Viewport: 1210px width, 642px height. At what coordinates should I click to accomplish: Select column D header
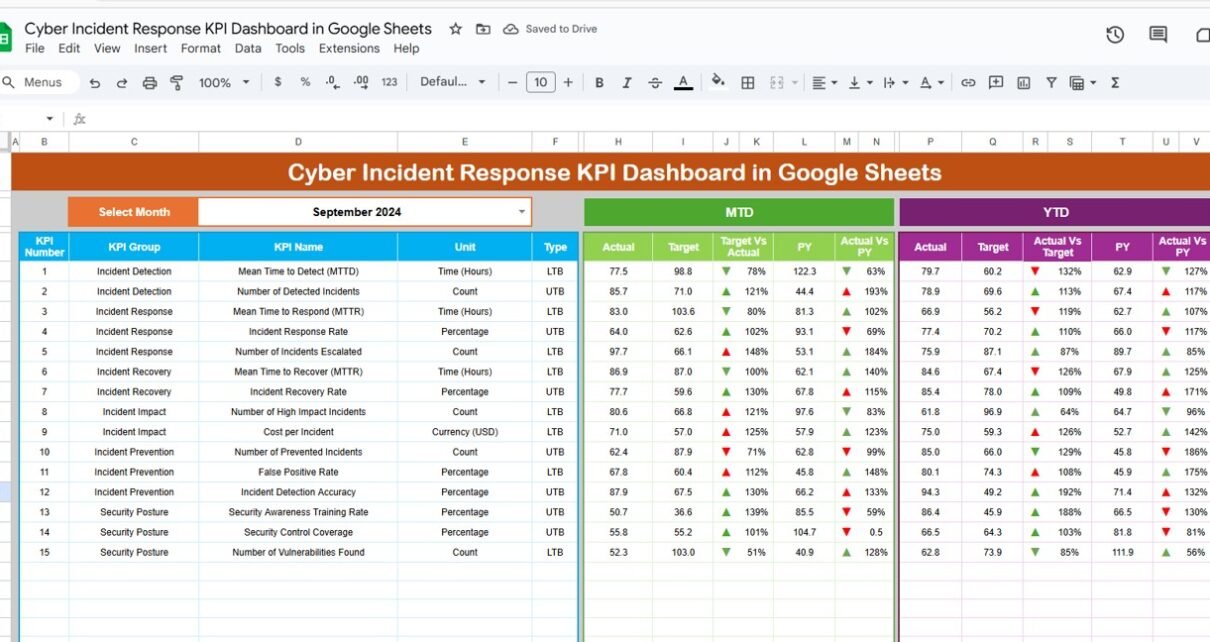coord(298,142)
